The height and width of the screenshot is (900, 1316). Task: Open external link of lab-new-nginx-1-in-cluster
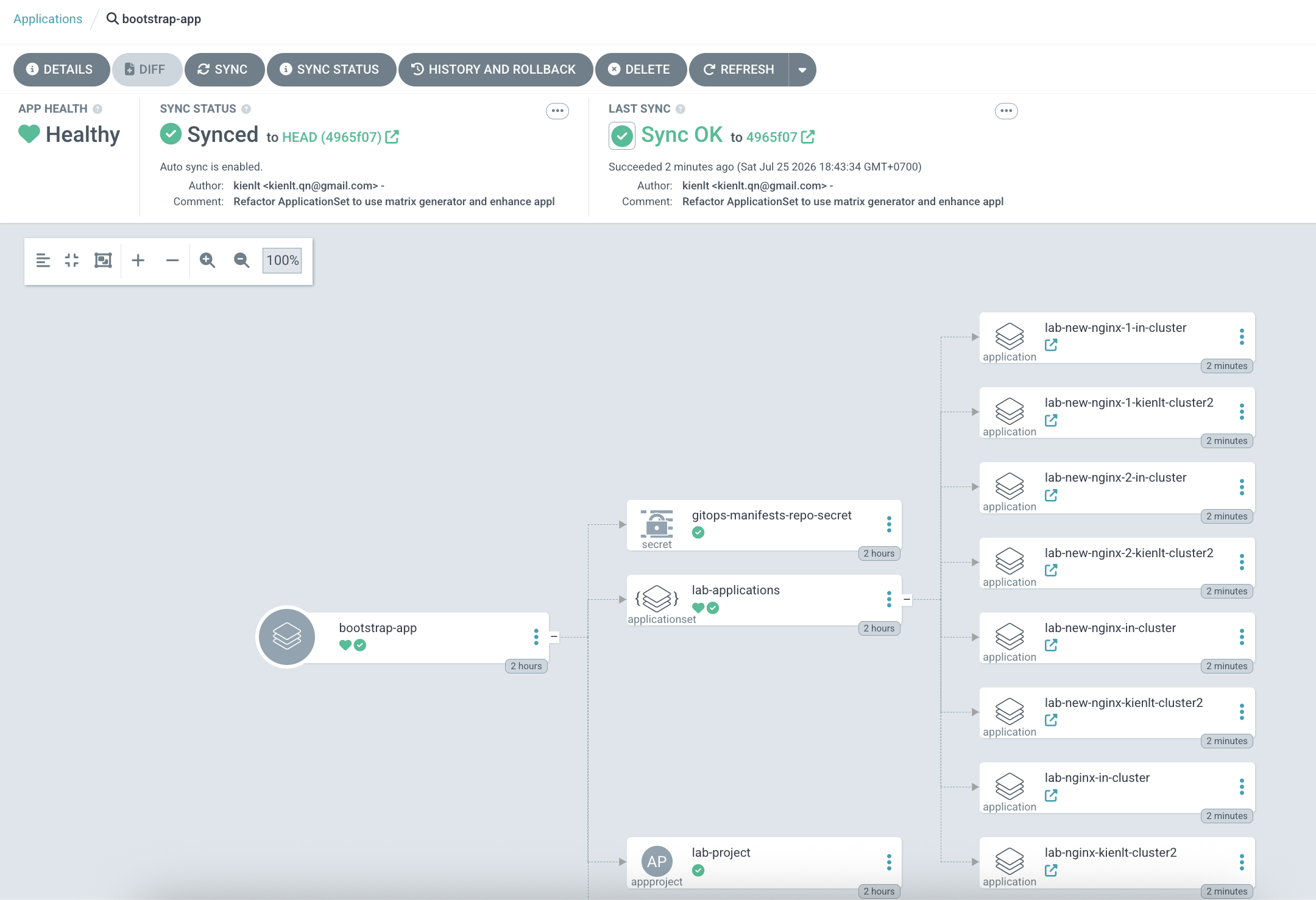(1051, 345)
